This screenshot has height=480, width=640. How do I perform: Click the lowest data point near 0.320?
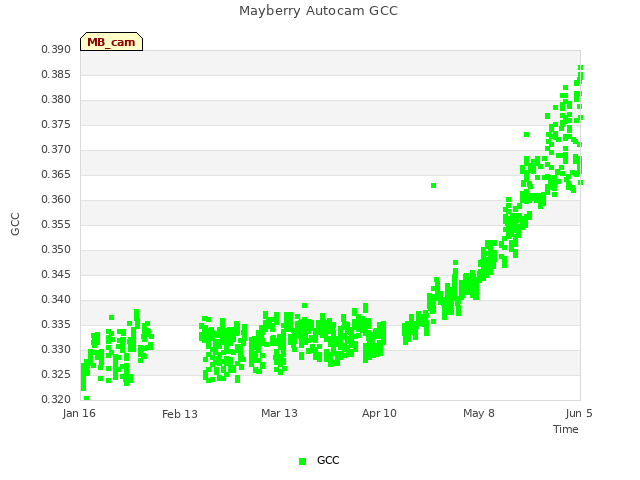tap(87, 398)
